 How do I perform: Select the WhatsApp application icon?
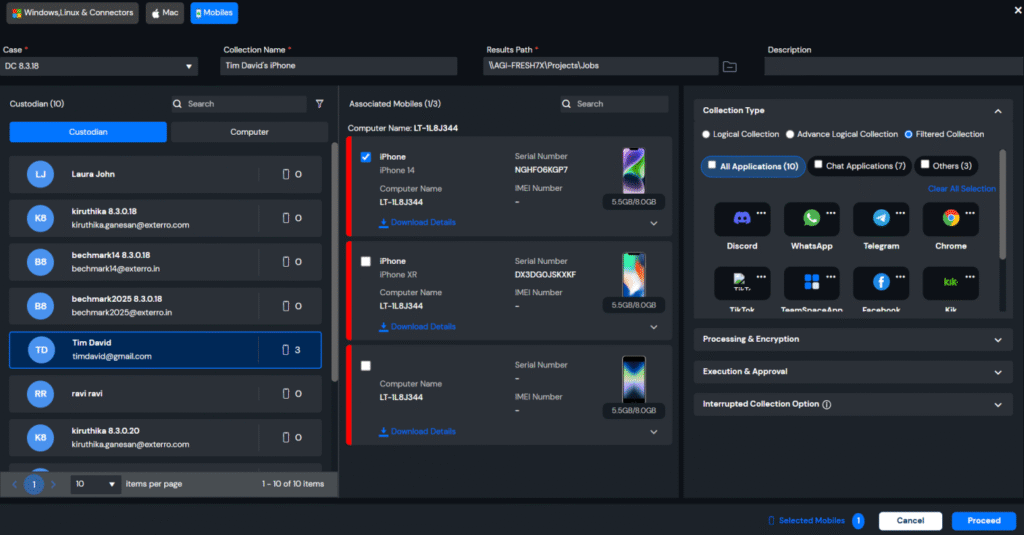811,219
